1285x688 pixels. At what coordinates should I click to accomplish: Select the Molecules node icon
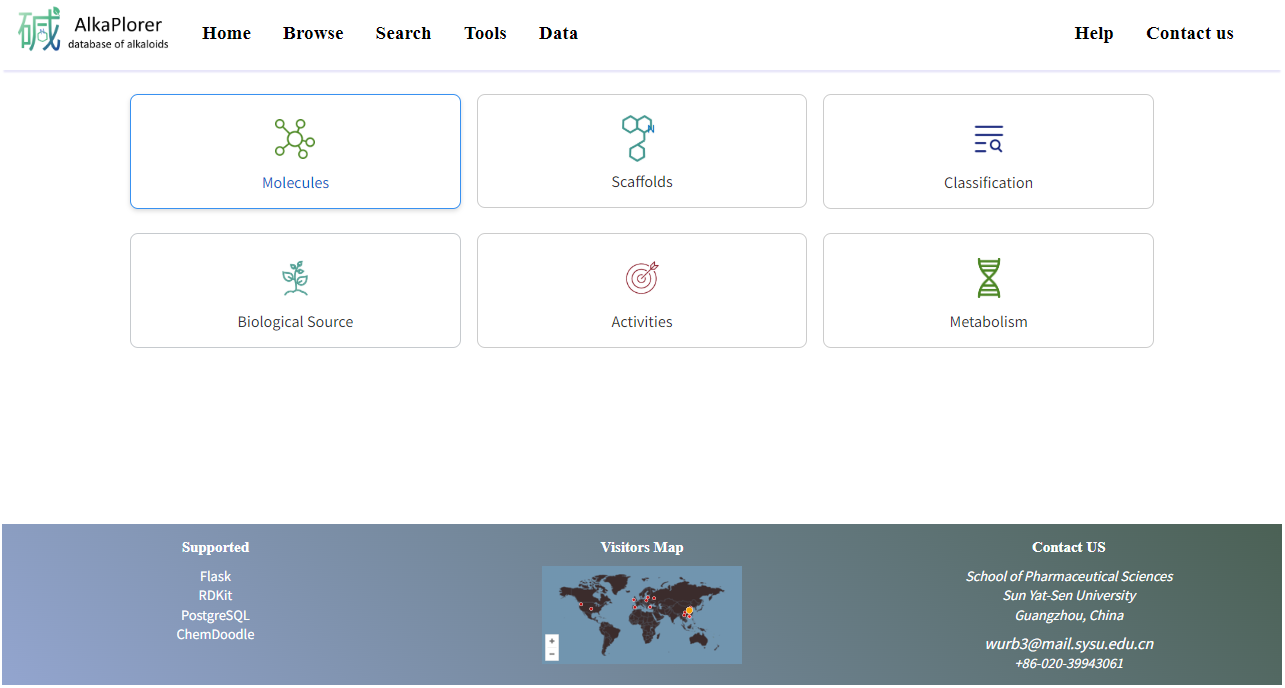tap(295, 139)
